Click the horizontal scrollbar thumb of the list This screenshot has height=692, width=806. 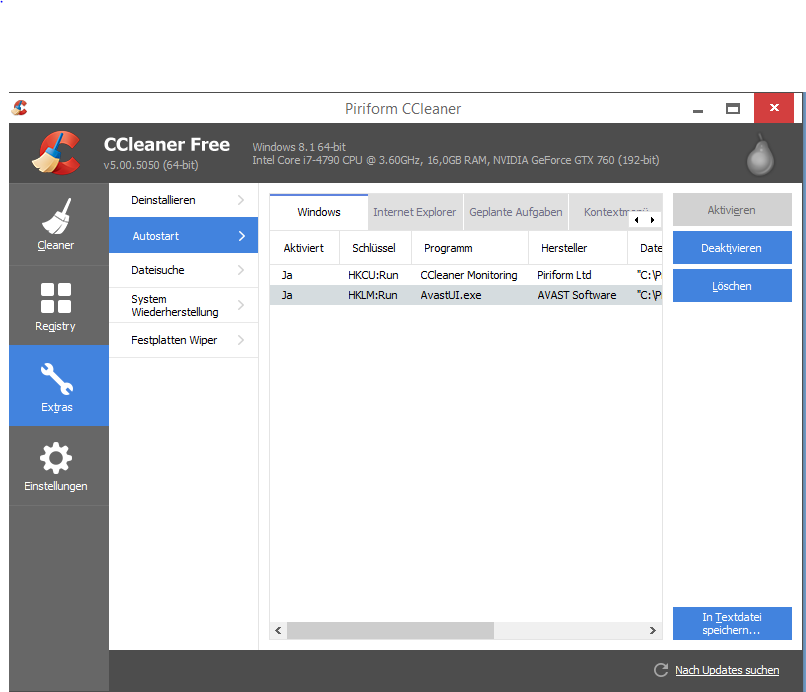coord(390,630)
